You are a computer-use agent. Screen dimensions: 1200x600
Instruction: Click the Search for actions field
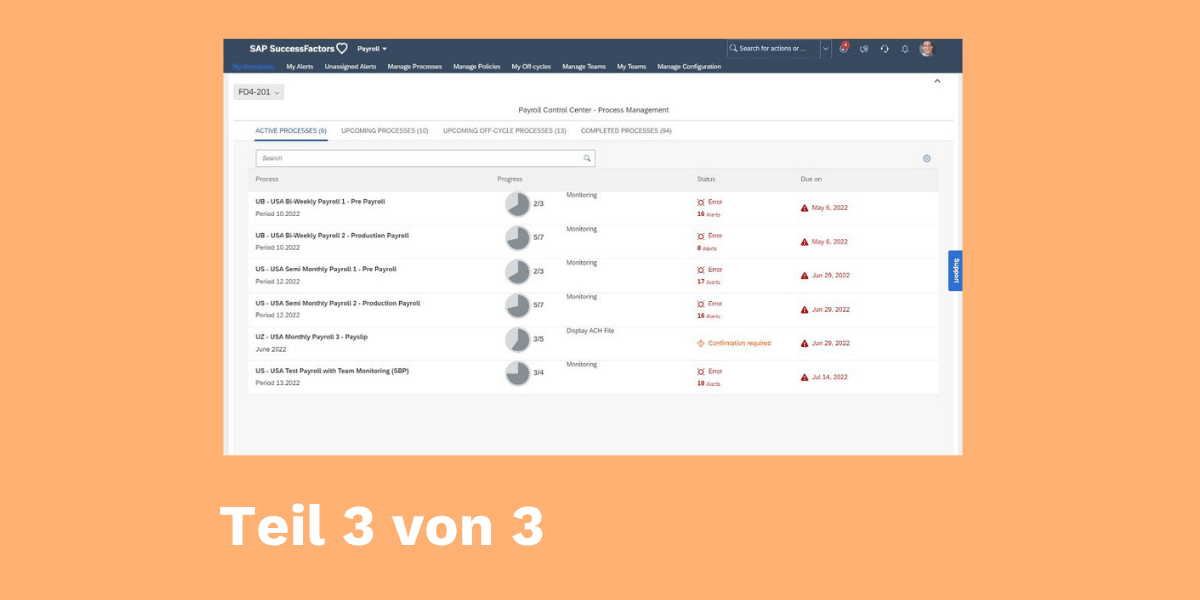[x=775, y=48]
